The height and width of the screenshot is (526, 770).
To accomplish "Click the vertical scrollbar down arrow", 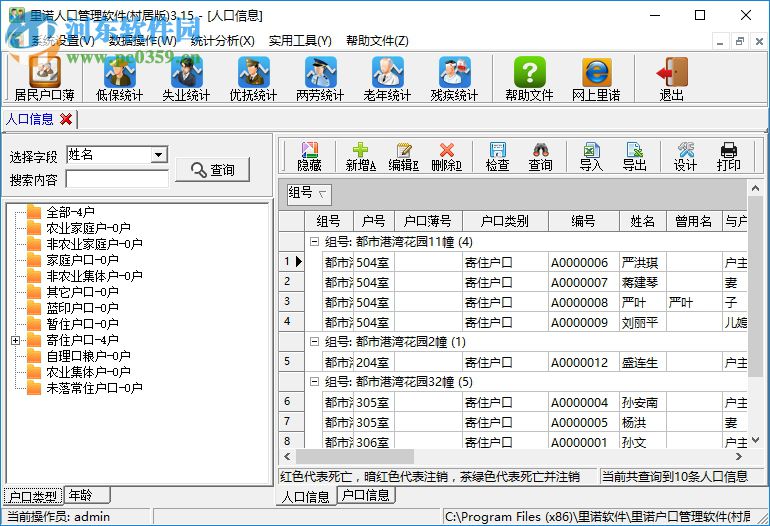I will click(755, 440).
